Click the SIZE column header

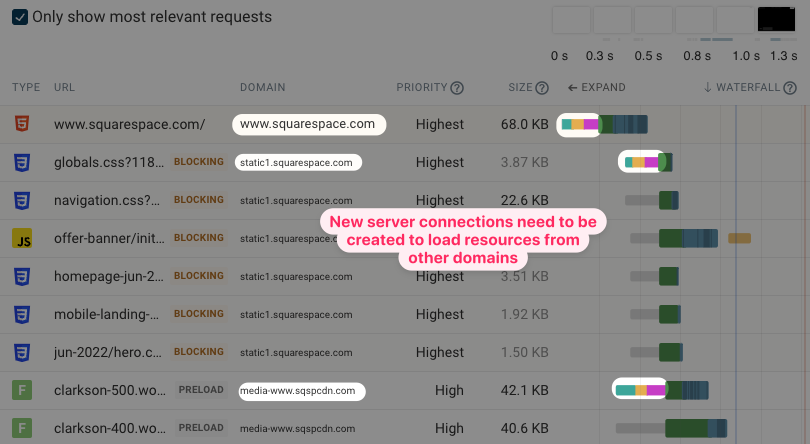[x=520, y=87]
